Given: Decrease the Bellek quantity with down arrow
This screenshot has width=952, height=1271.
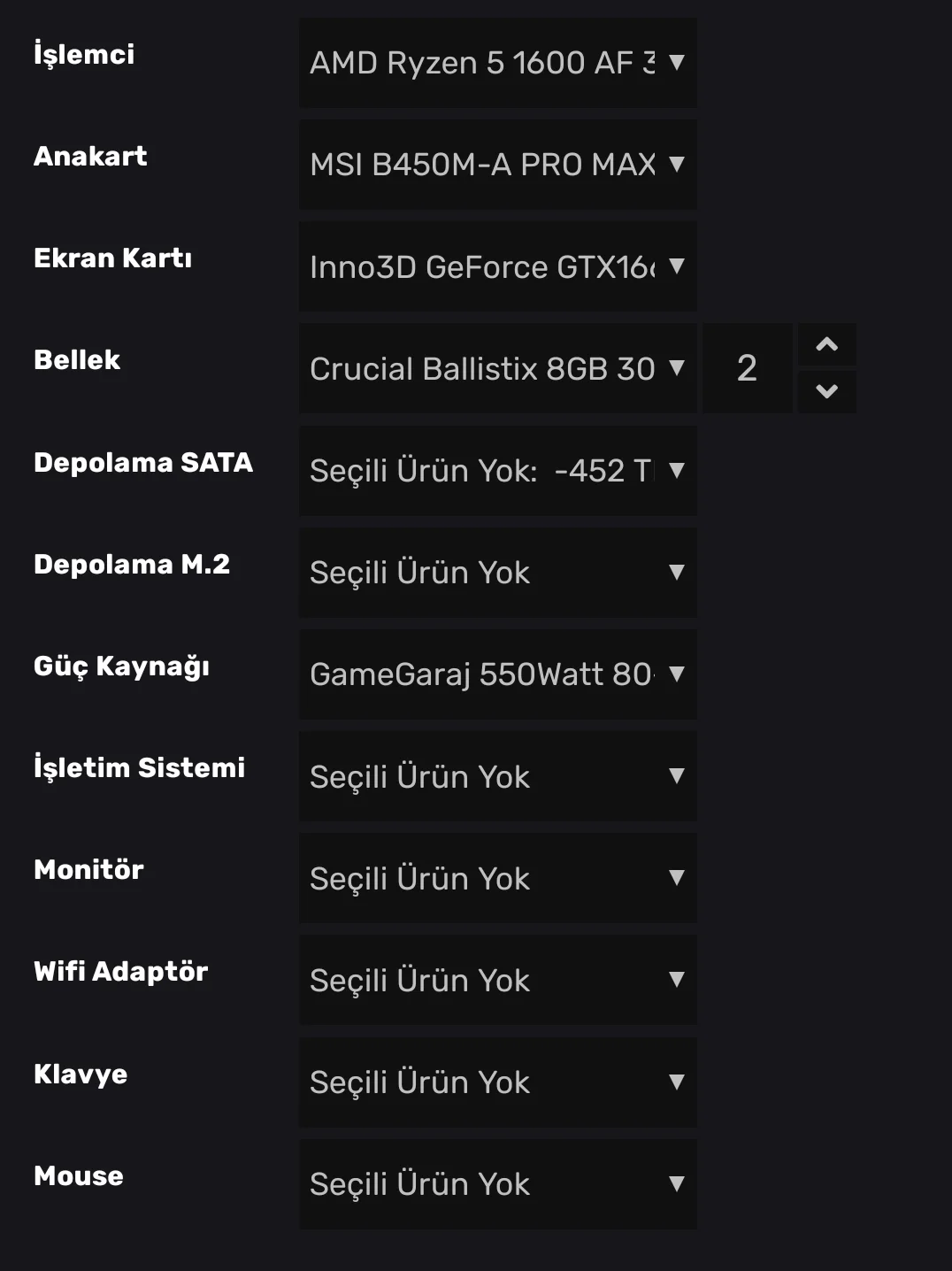Looking at the screenshot, I should tap(826, 391).
